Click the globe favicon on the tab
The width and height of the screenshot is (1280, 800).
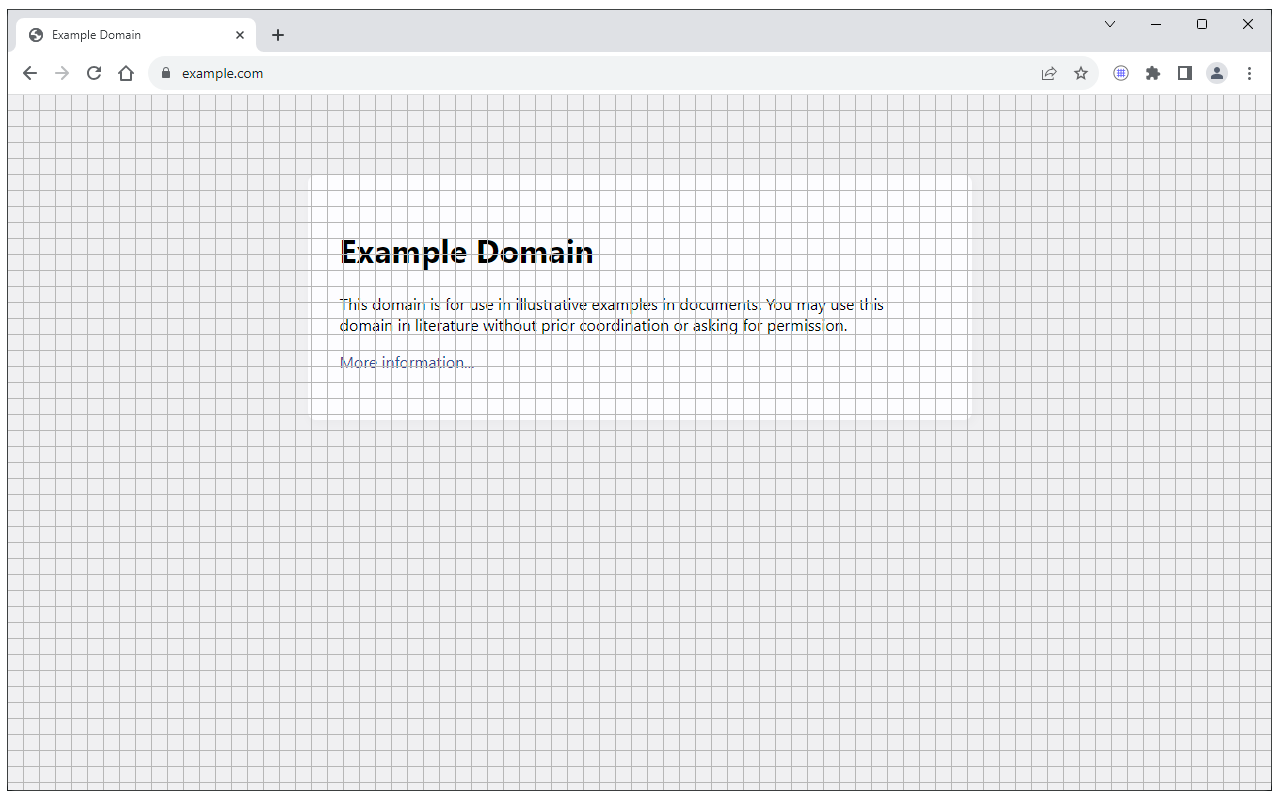[36, 35]
